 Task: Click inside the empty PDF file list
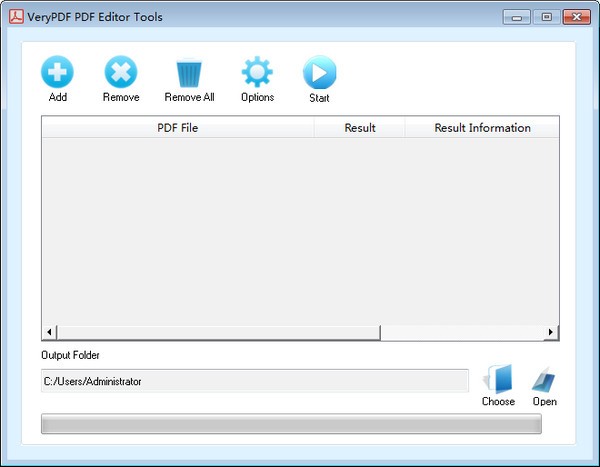point(299,230)
